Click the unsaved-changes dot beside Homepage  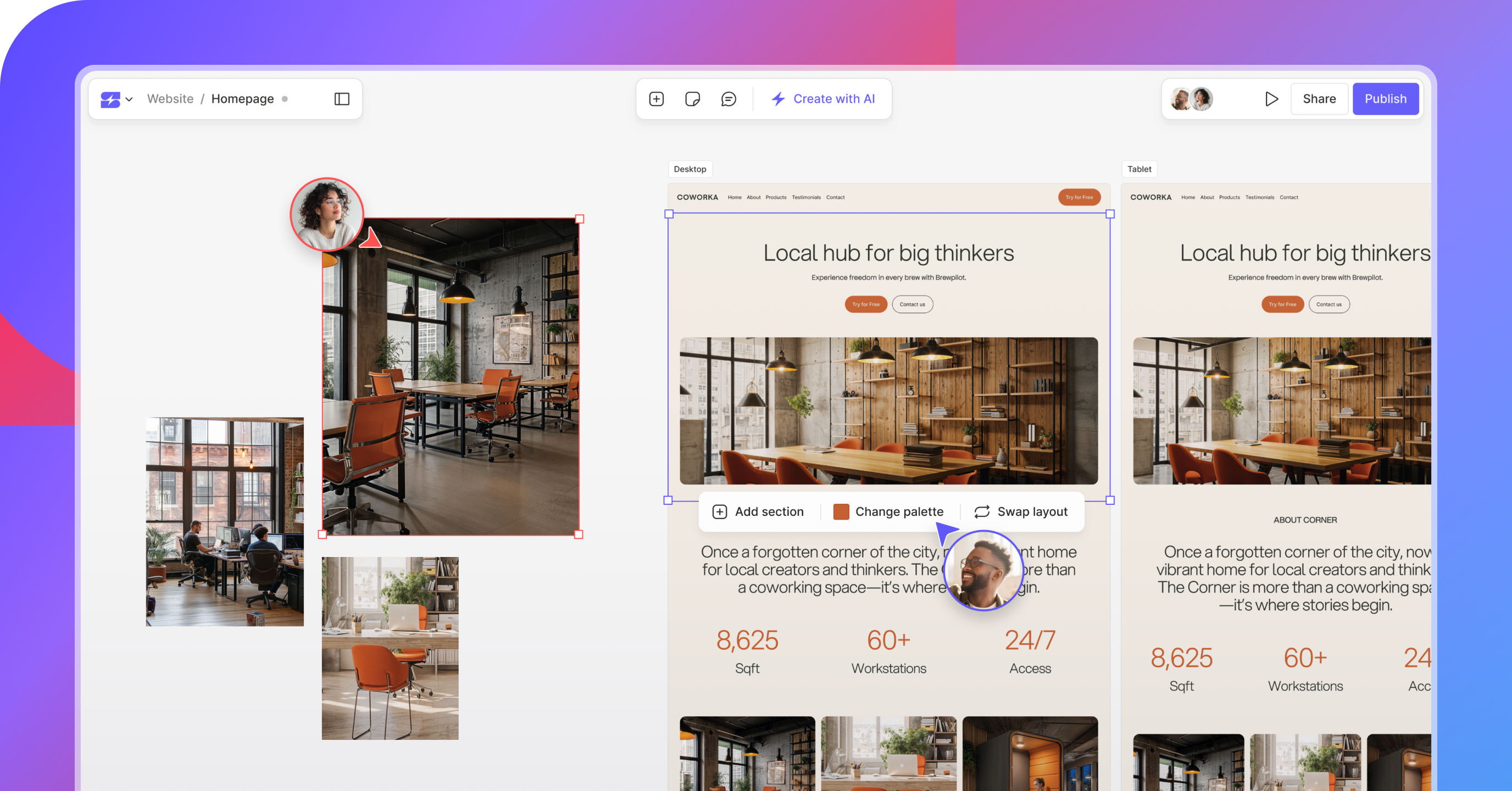(285, 99)
